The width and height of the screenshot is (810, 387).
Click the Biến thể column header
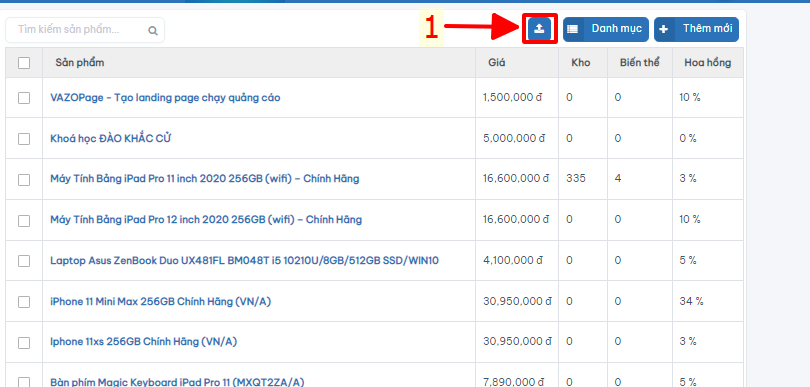click(x=640, y=63)
